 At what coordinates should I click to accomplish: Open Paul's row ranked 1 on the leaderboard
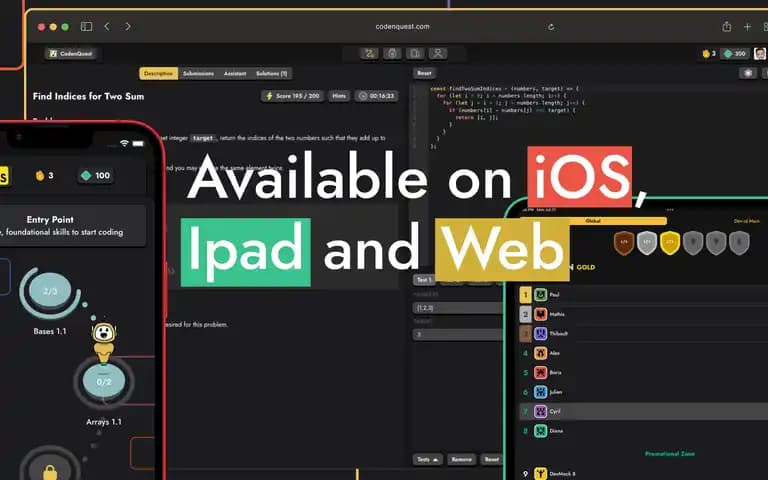coord(644,295)
